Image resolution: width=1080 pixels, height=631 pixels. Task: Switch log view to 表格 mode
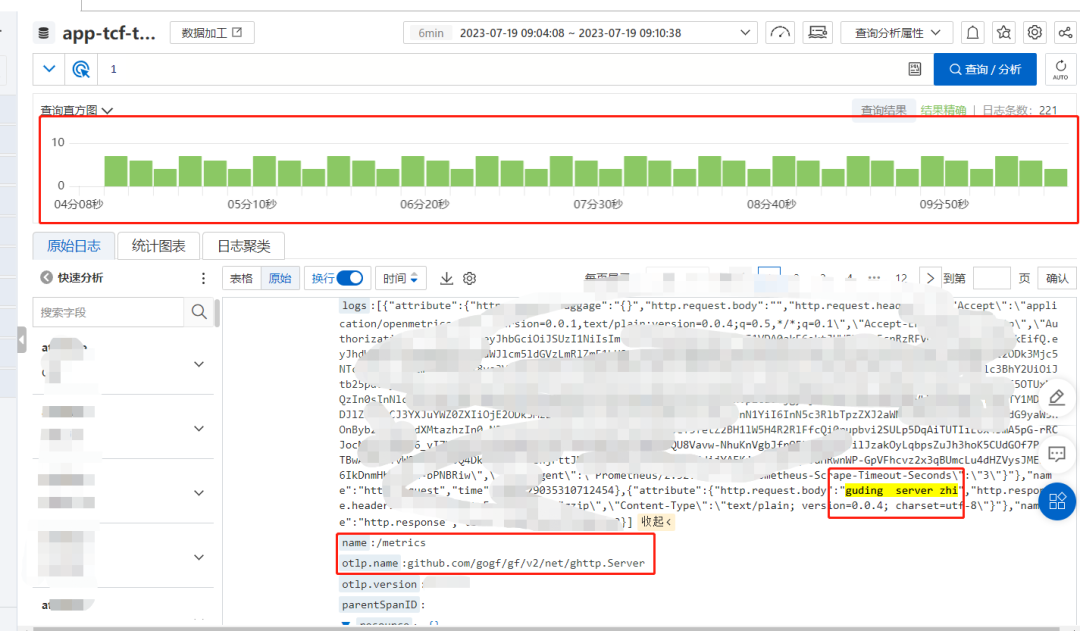242,278
